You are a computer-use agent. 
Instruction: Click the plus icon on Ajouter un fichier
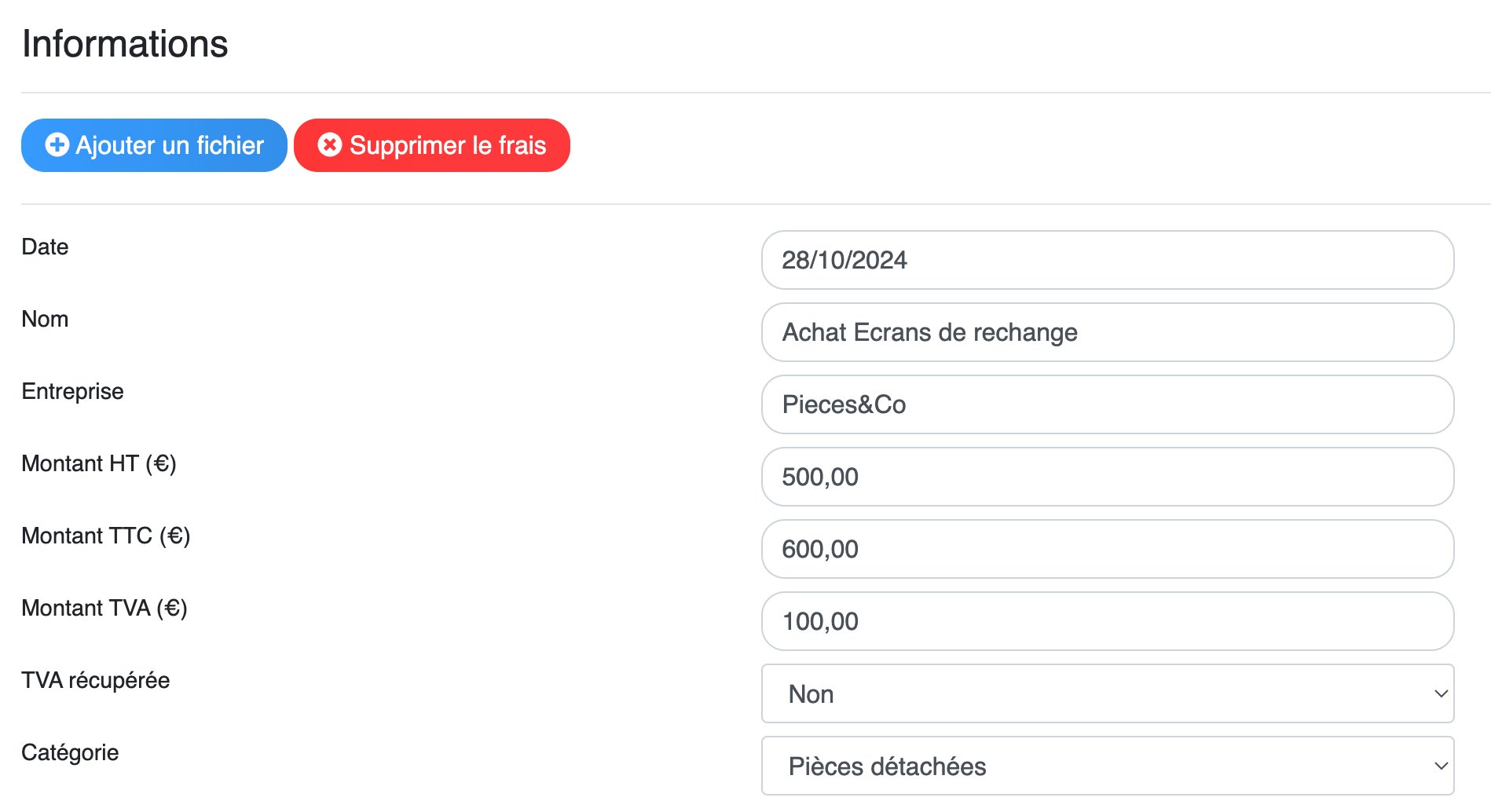pos(57,145)
